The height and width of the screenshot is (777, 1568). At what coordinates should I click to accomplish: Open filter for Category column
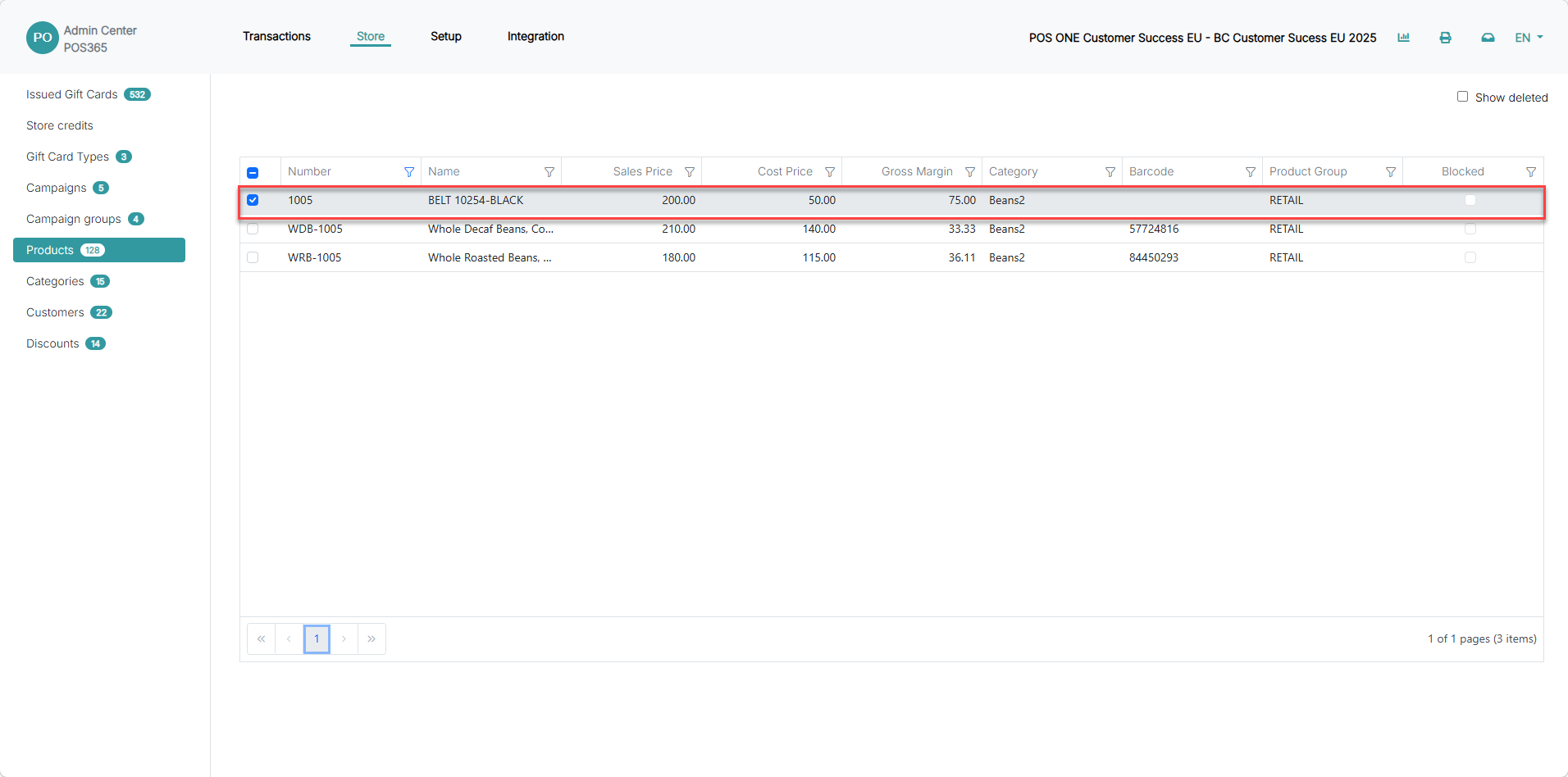coord(1110,172)
